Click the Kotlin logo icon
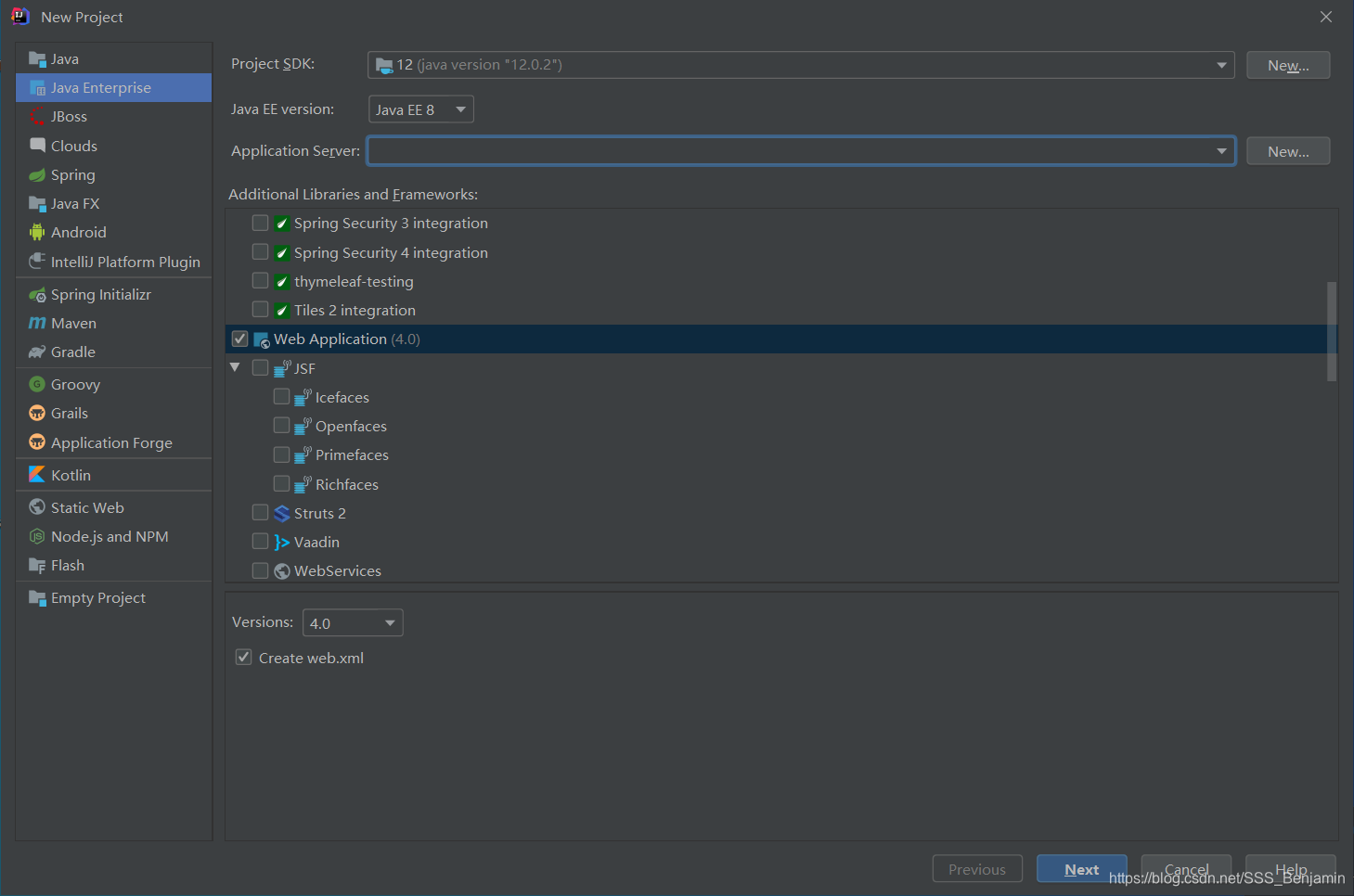The image size is (1354, 896). (x=37, y=475)
